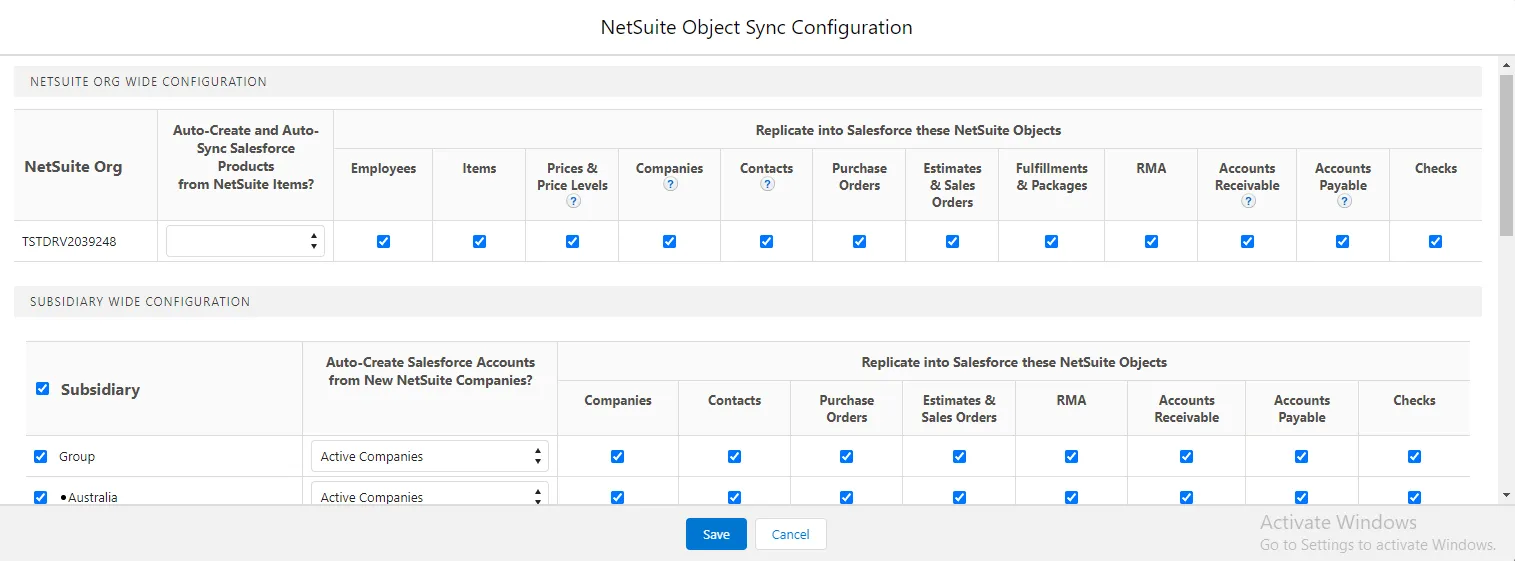Toggle Accounts Receivable checkbox in Australia row
The image size is (1515, 561).
[1186, 497]
